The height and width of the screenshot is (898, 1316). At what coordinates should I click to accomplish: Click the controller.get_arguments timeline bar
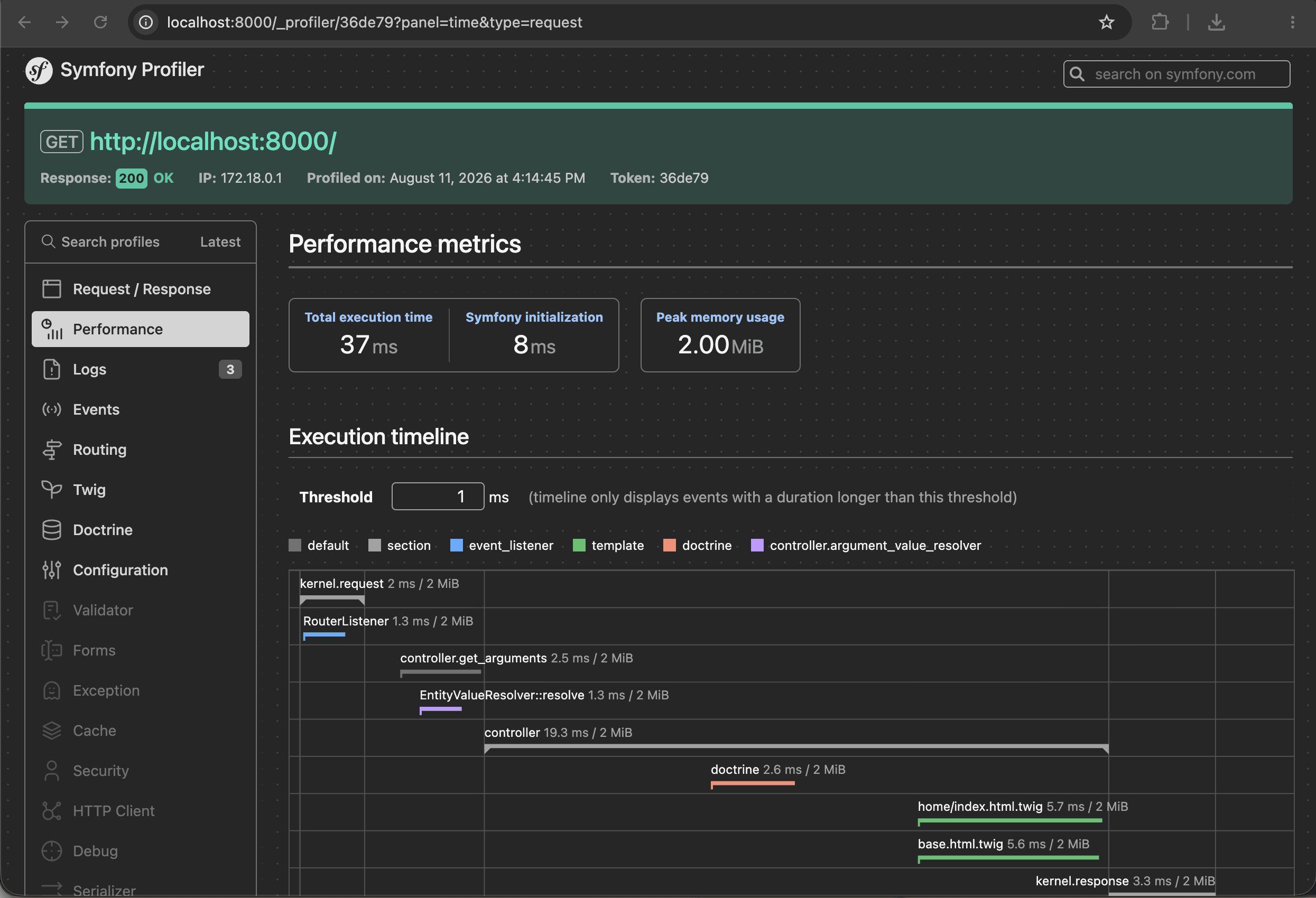coord(441,673)
